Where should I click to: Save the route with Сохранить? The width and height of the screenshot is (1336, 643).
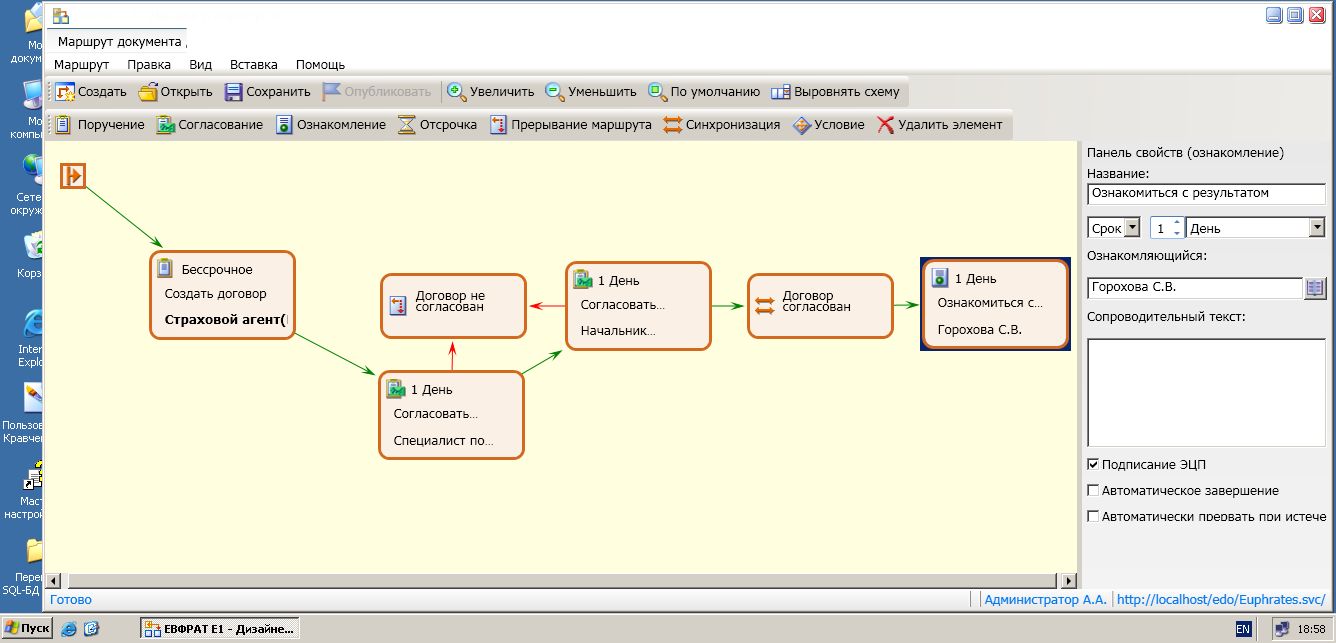(x=267, y=92)
